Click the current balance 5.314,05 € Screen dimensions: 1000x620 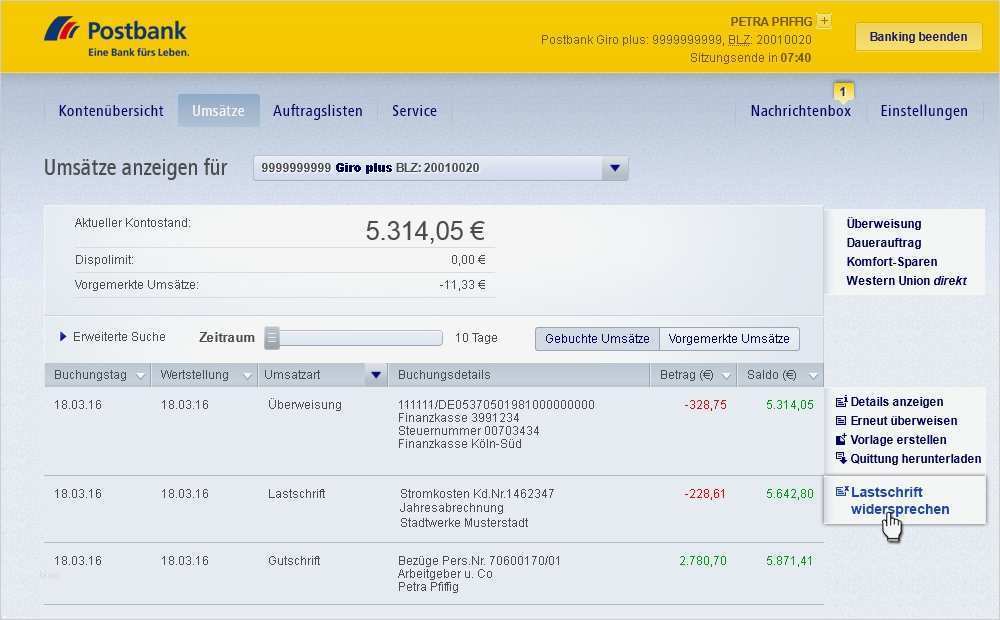point(425,231)
